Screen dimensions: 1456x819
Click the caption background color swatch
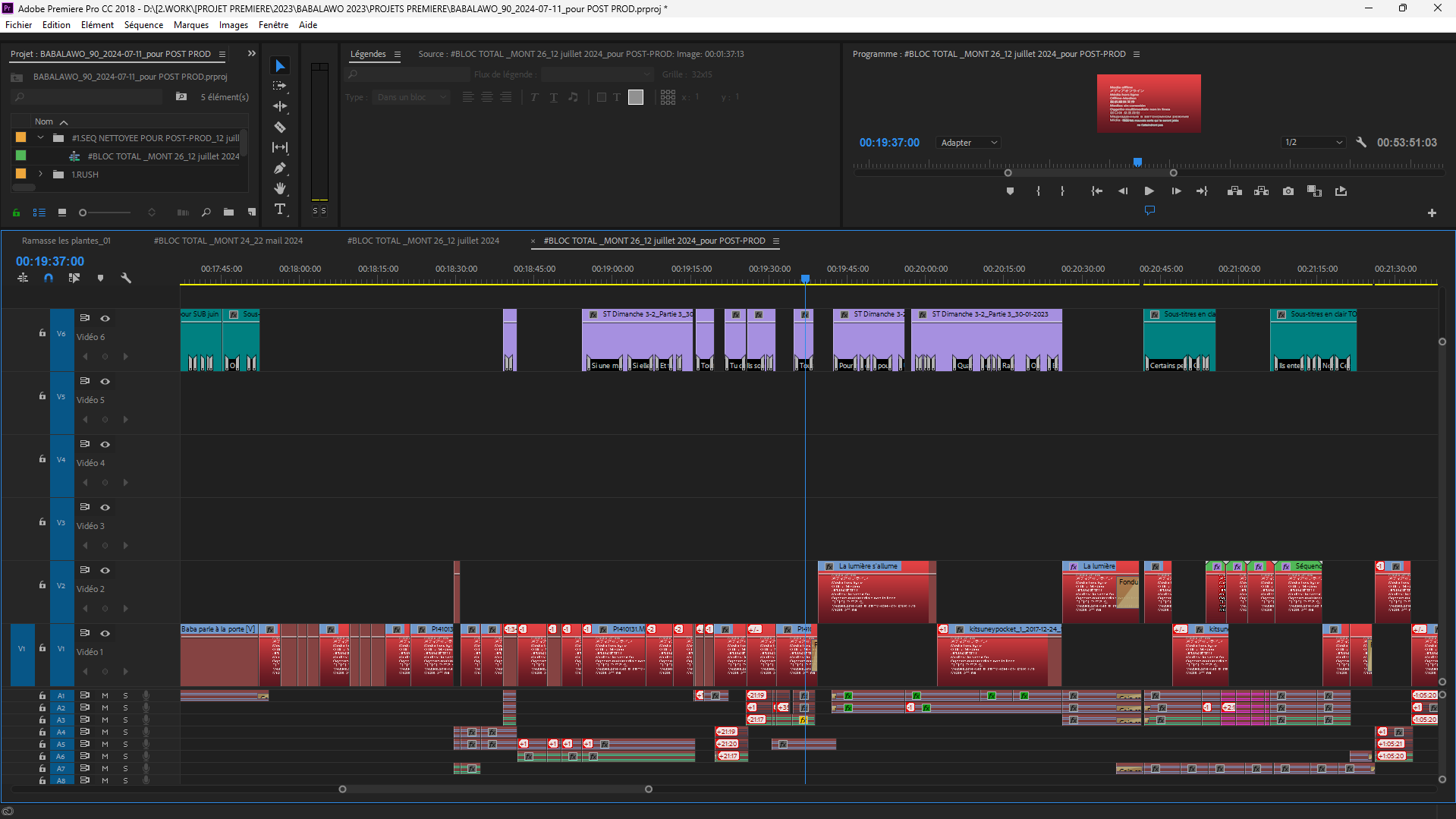pos(636,97)
